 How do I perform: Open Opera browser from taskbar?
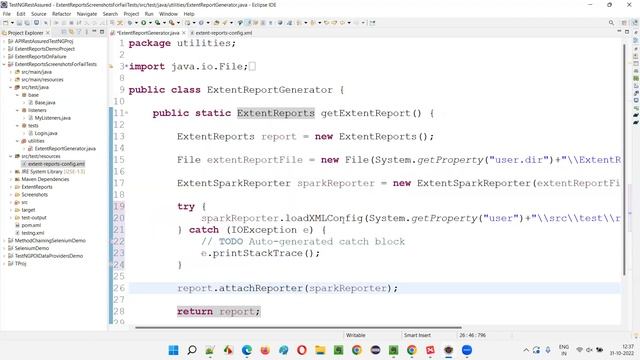tap(302, 350)
